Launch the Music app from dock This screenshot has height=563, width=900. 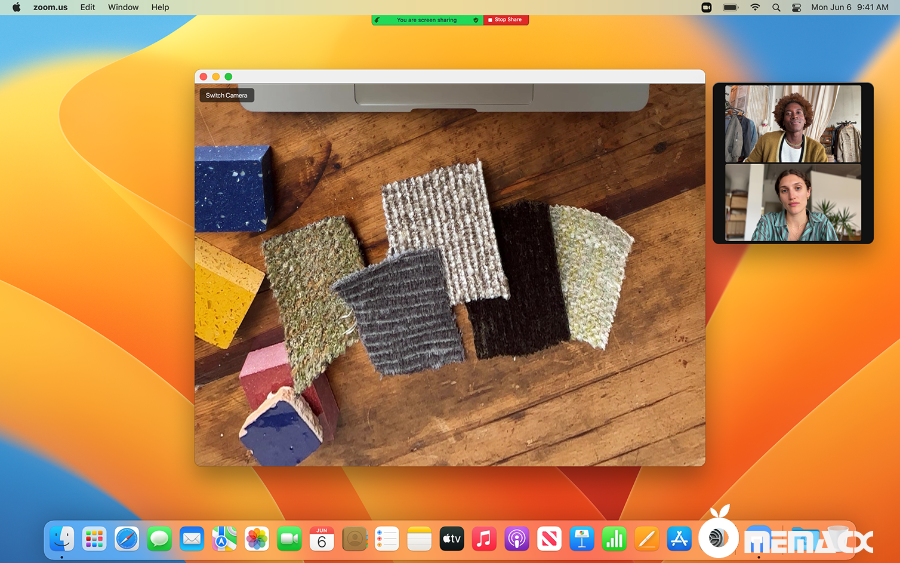tap(484, 539)
